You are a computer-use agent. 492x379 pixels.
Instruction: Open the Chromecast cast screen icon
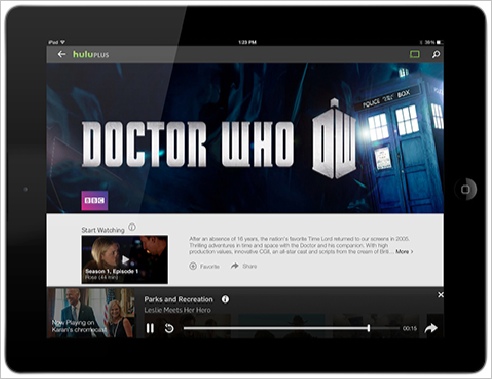click(x=415, y=54)
